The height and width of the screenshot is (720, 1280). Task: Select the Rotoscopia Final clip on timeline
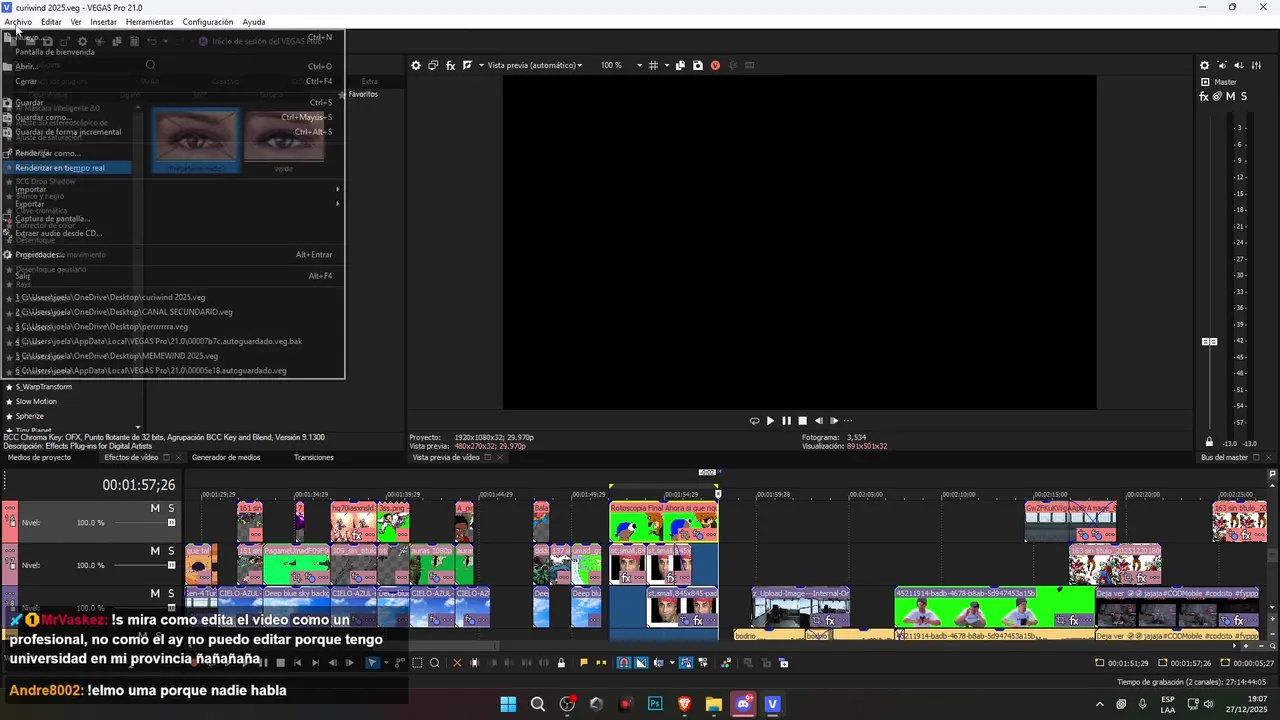click(664, 521)
